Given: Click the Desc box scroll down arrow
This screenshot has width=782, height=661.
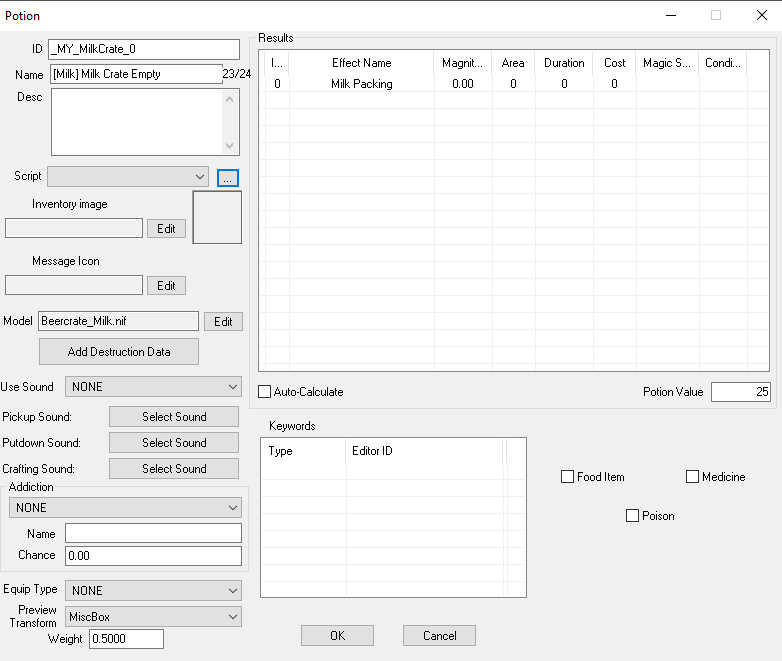Looking at the screenshot, I should coord(229,146).
